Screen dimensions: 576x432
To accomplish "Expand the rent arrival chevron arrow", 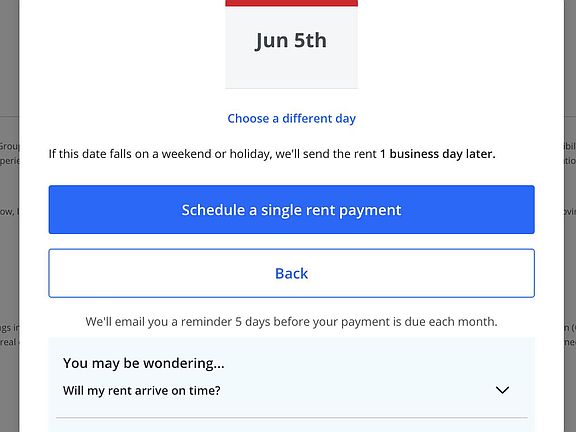I will [502, 390].
